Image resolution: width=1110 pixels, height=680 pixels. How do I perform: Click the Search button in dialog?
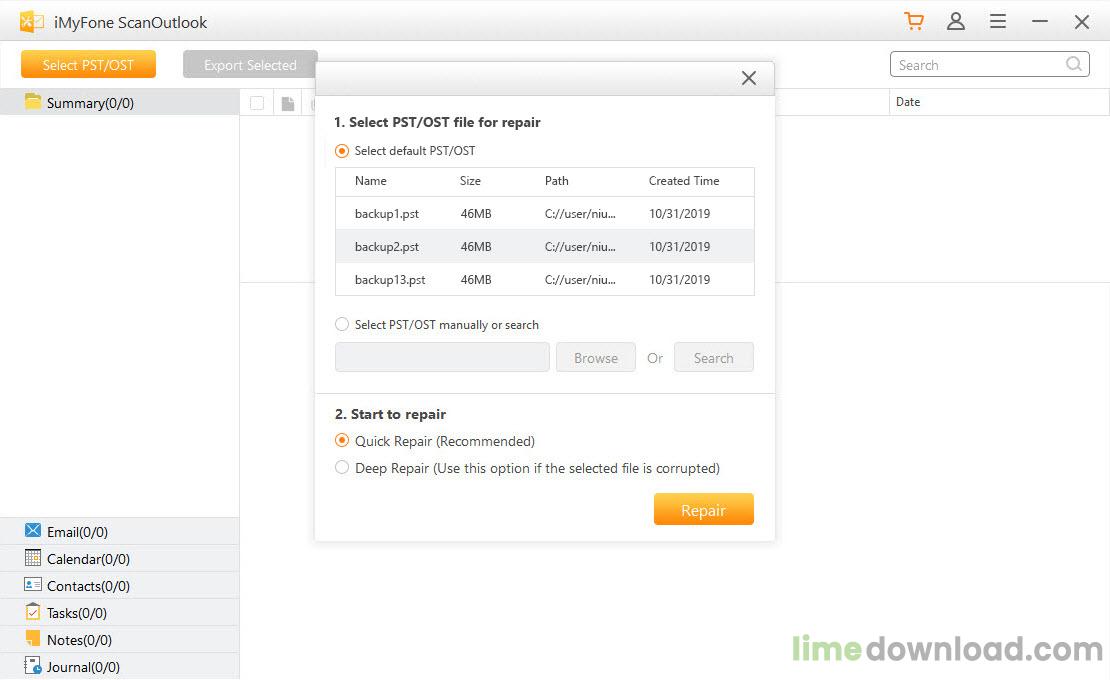point(714,357)
